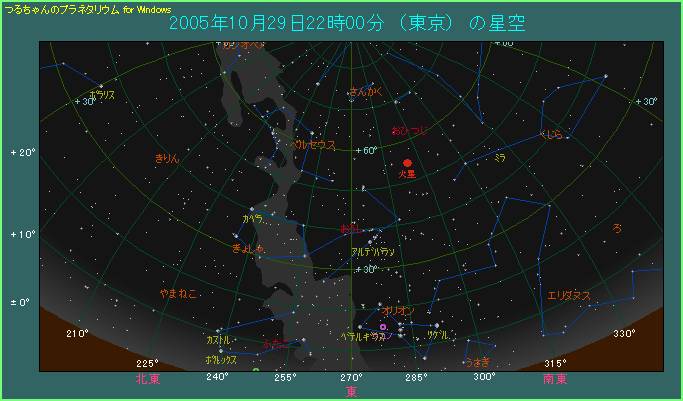The width and height of the screenshot is (683, 401).
Task: Select the やまねこ constellation label
Action: [x=178, y=292]
